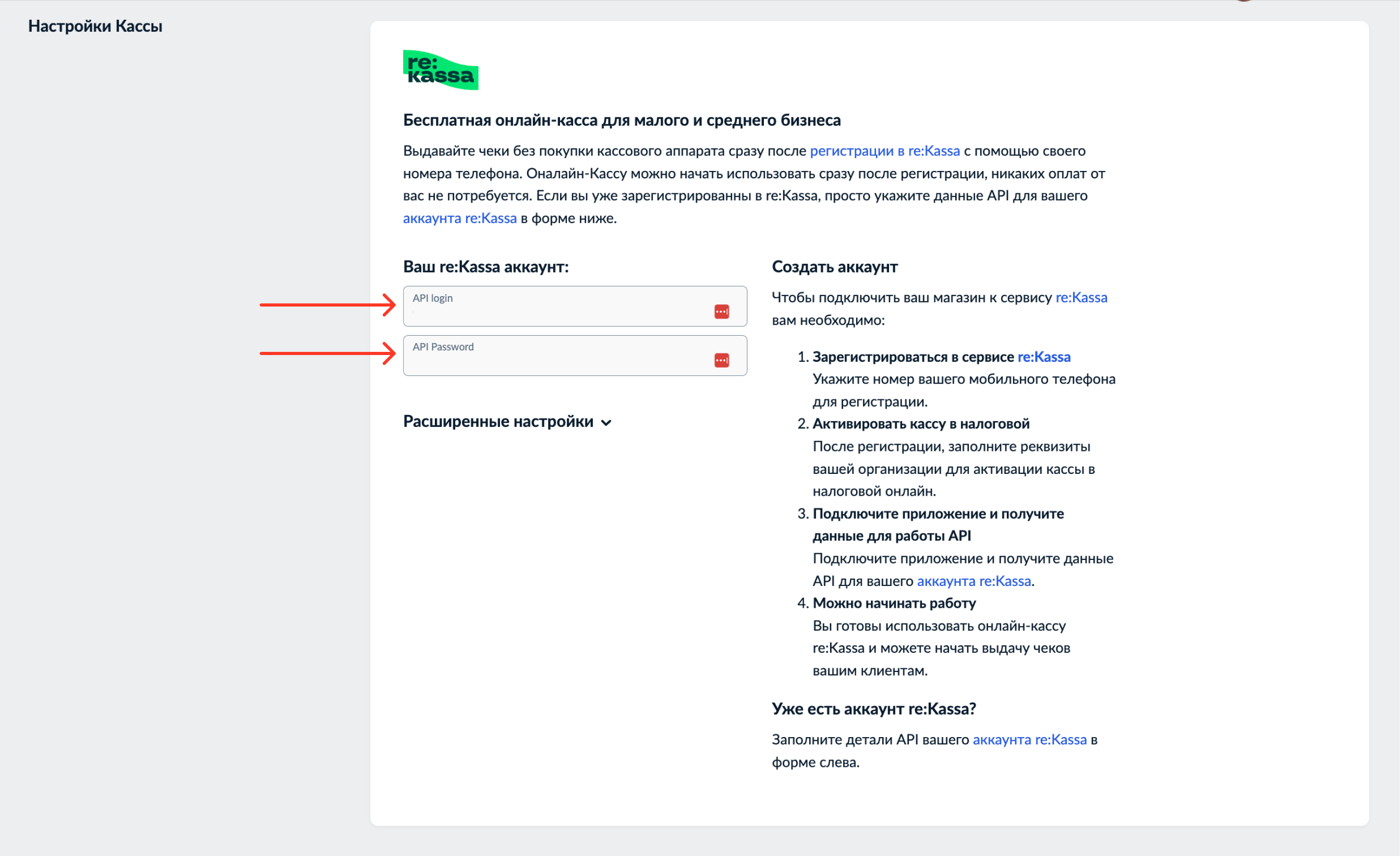
Task: Click the re:Kassa green logo
Action: tap(441, 70)
